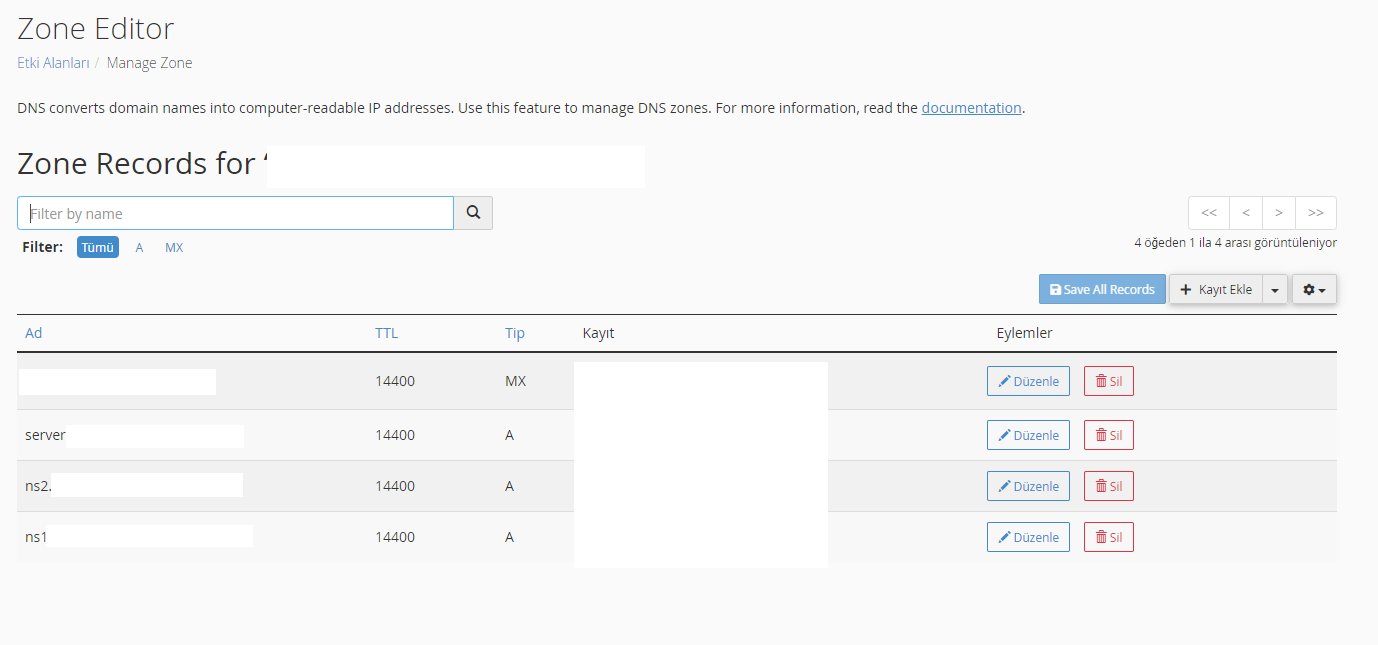Open the documentation link
The height and width of the screenshot is (645, 1378).
(x=971, y=108)
